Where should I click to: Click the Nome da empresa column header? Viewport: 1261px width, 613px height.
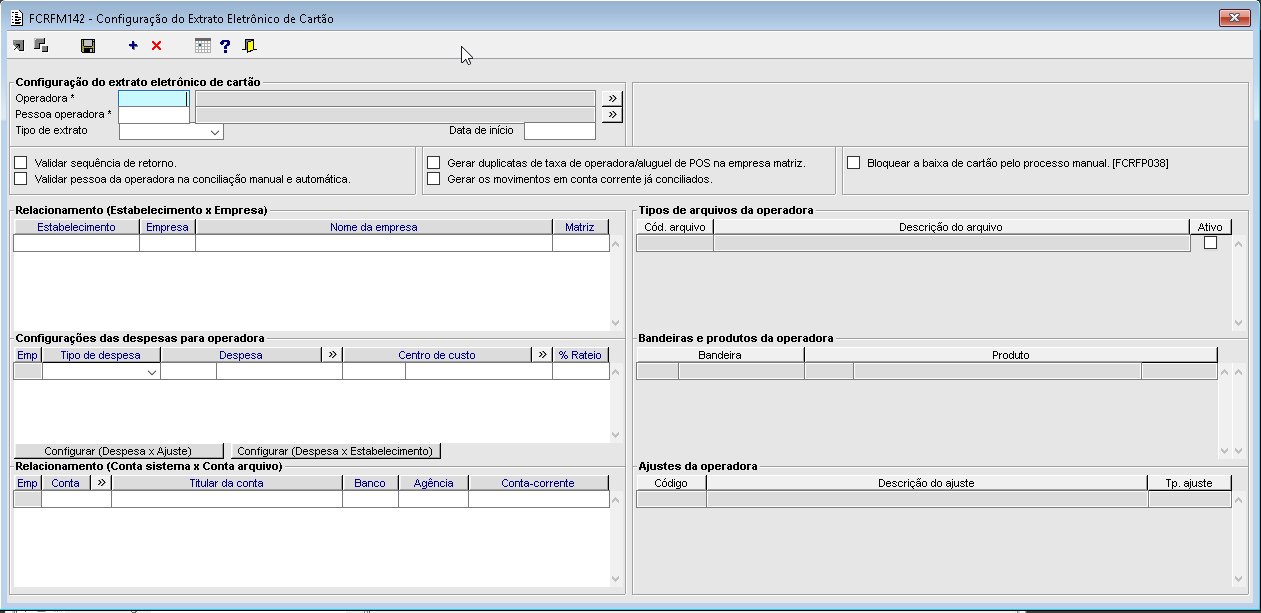coord(374,227)
